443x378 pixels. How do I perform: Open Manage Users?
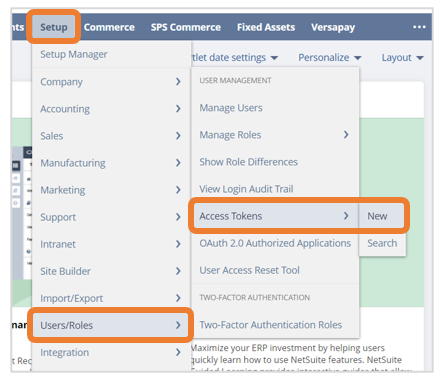click(231, 108)
